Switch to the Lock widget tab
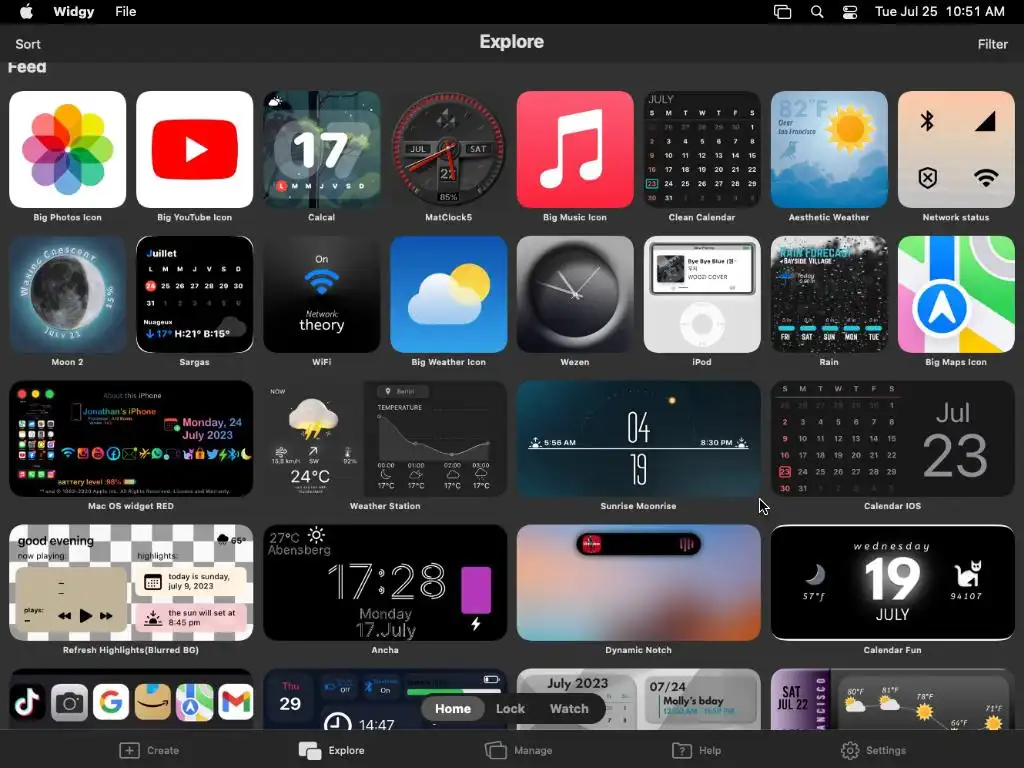 [x=510, y=709]
